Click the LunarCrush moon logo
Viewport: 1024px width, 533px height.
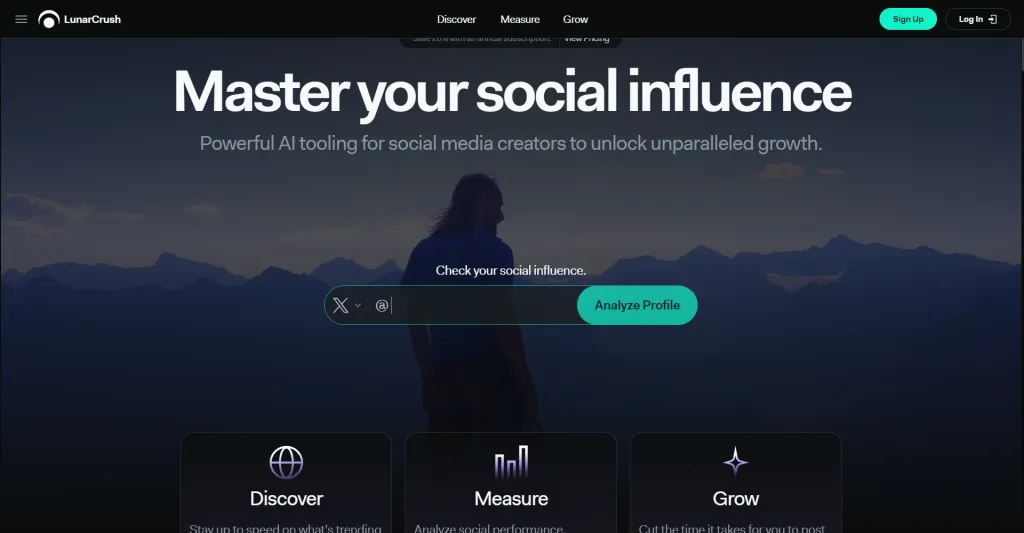48,20
